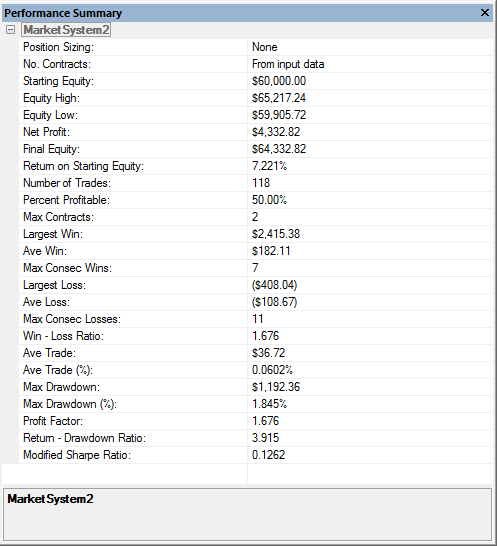Select the Win - Loss Ratio row
Image resolution: width=497 pixels, height=546 pixels.
pos(256,336)
